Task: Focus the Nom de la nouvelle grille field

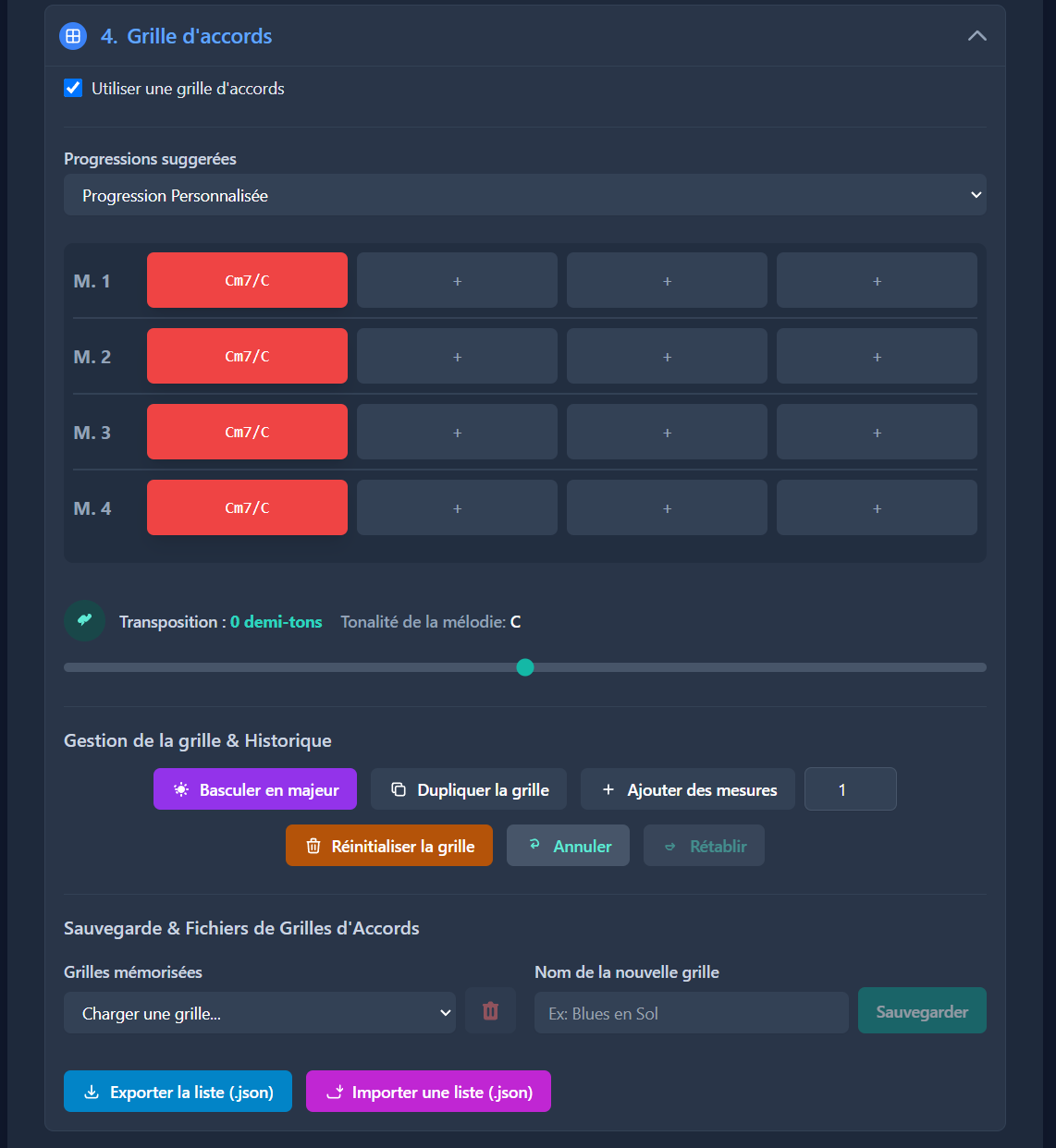Action: pos(691,1013)
